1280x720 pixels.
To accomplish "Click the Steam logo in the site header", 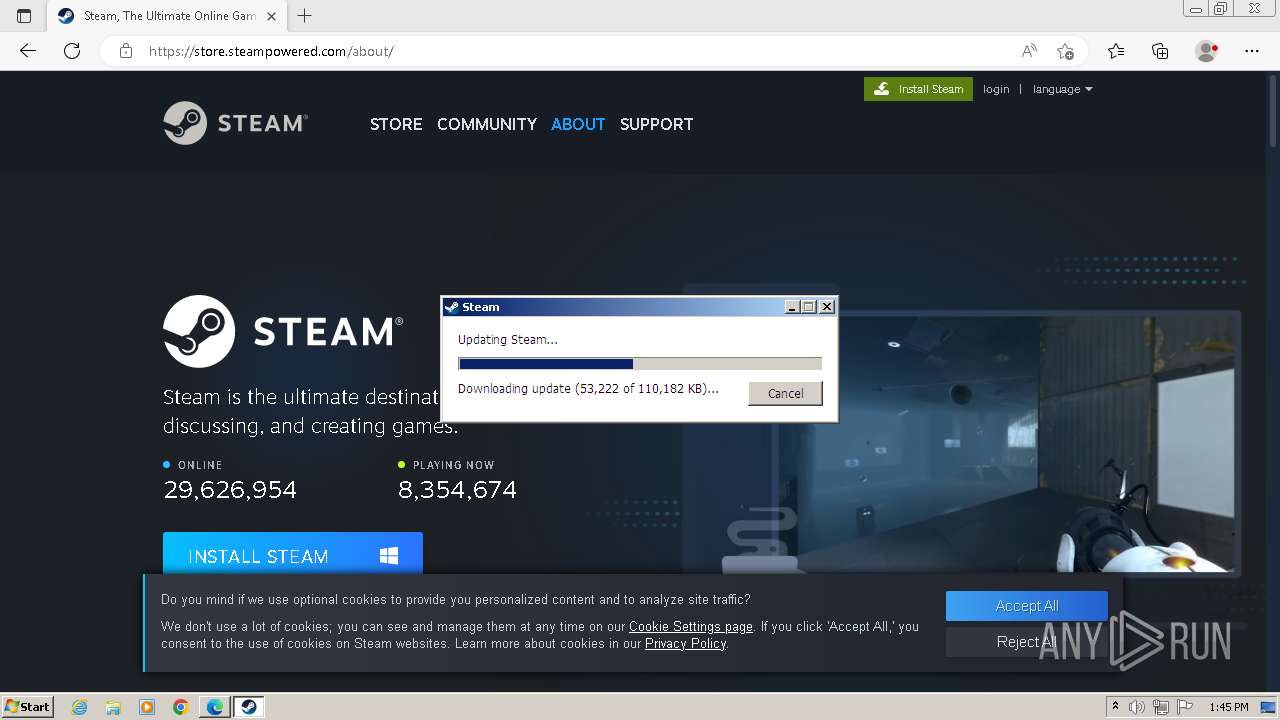I will tap(235, 123).
